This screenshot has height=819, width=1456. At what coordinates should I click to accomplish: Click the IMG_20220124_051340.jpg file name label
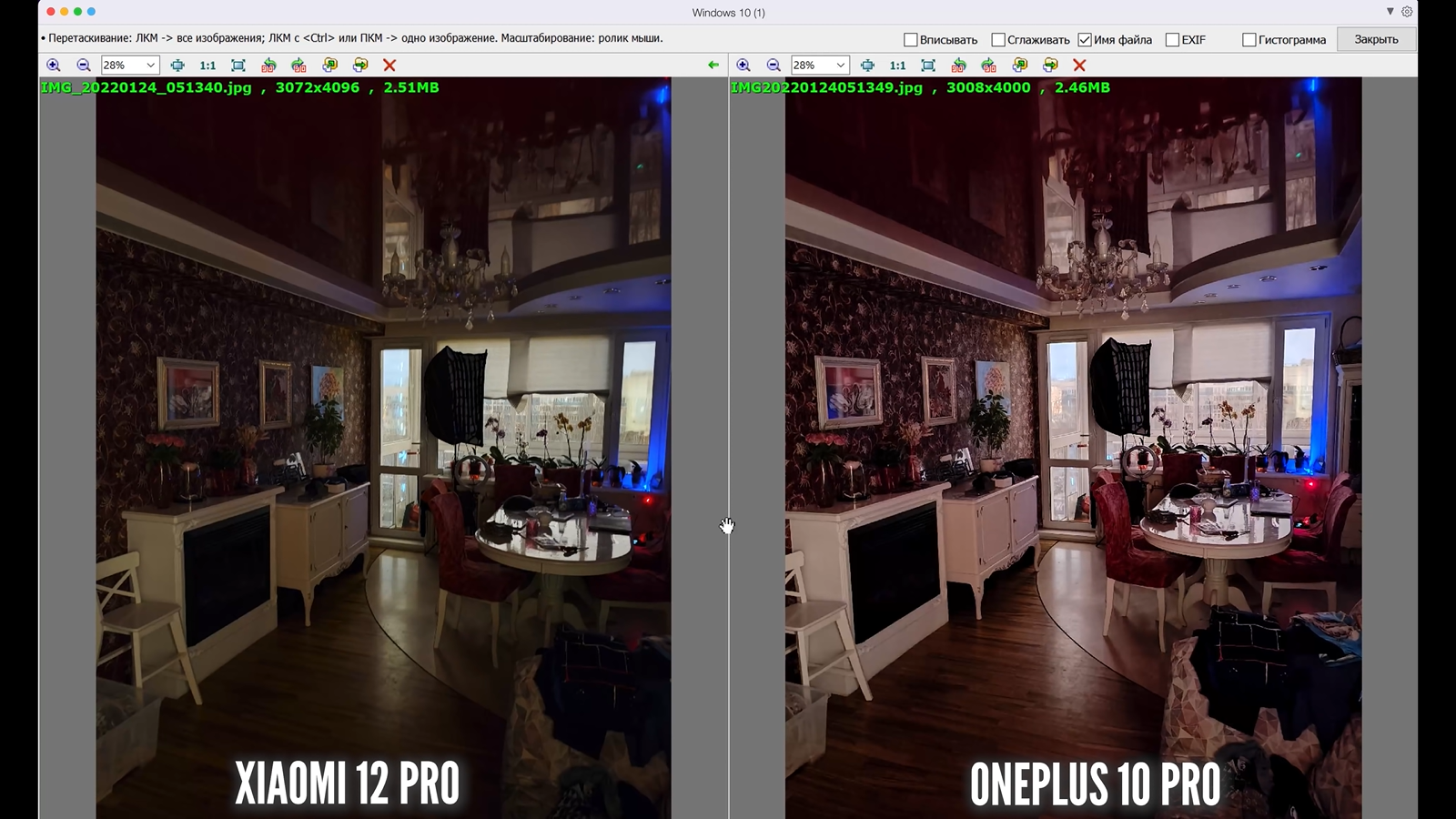click(146, 87)
